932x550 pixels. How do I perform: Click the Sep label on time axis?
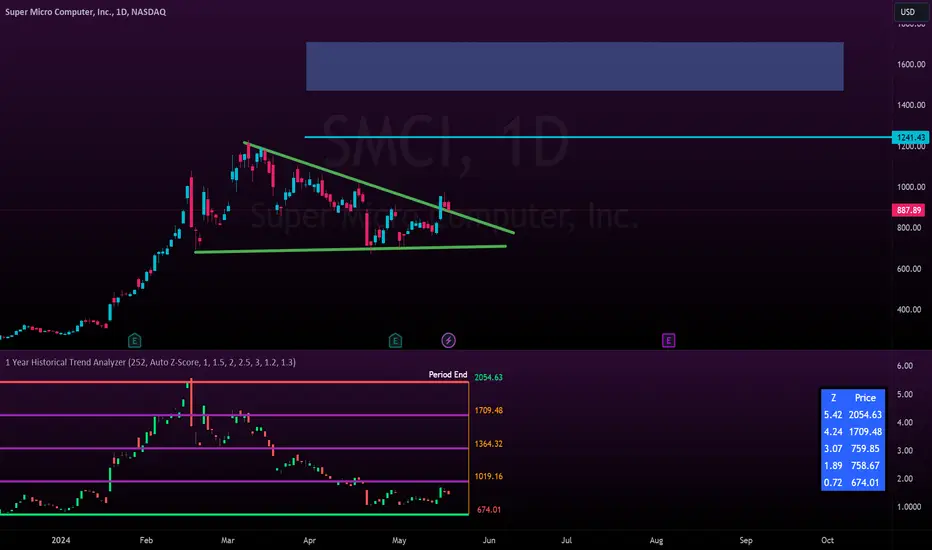(746, 540)
